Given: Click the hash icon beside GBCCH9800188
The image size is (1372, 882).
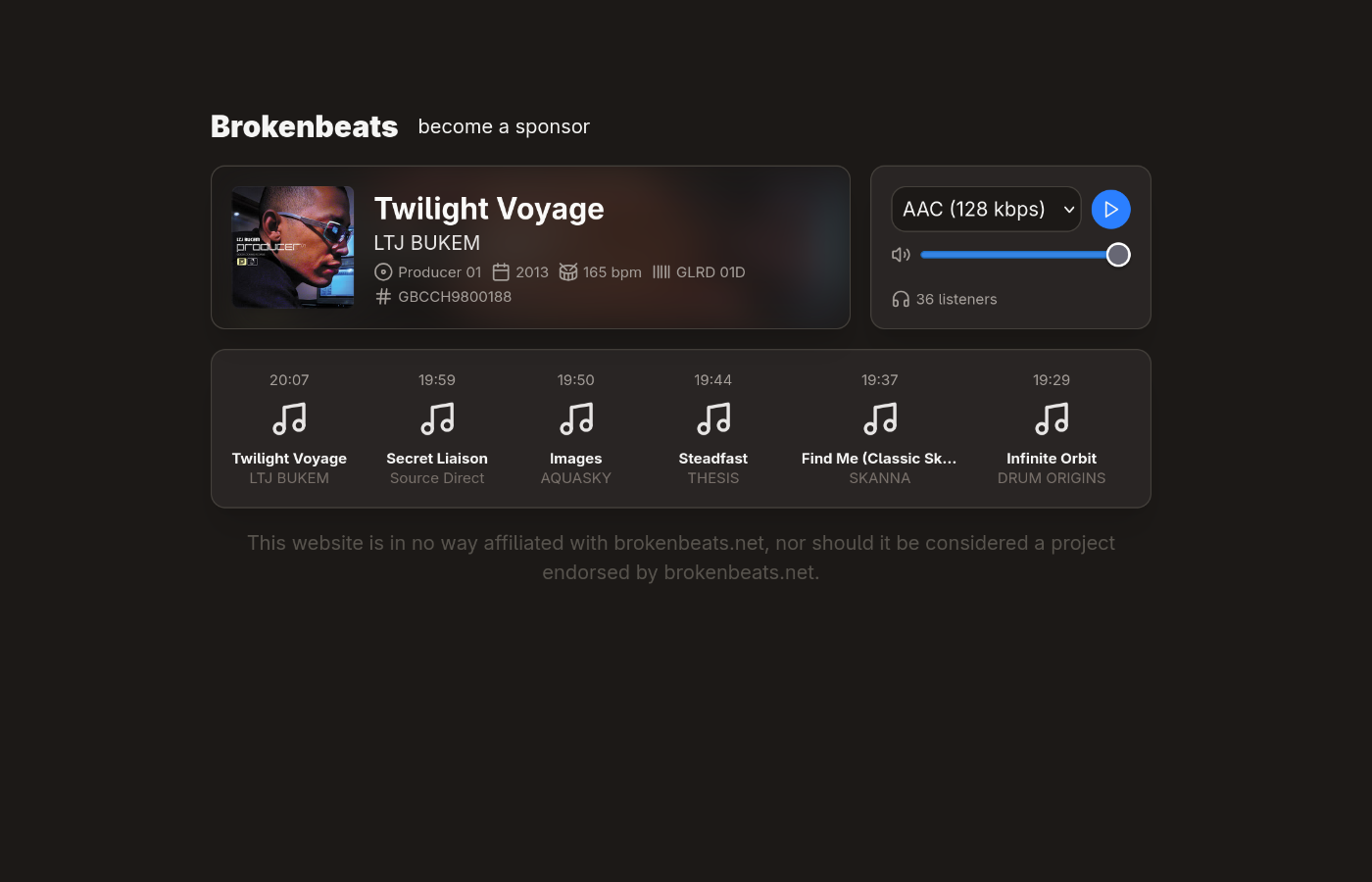Looking at the screenshot, I should (x=383, y=297).
